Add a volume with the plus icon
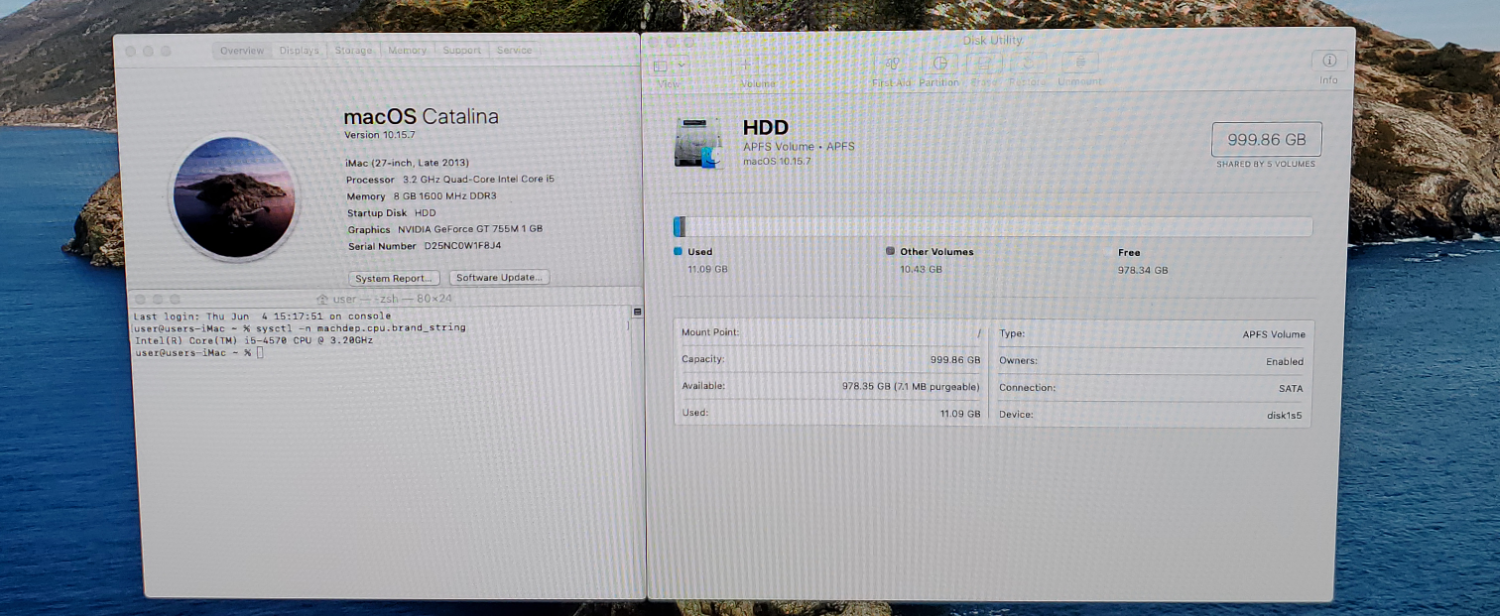1500x616 pixels. (x=745, y=64)
